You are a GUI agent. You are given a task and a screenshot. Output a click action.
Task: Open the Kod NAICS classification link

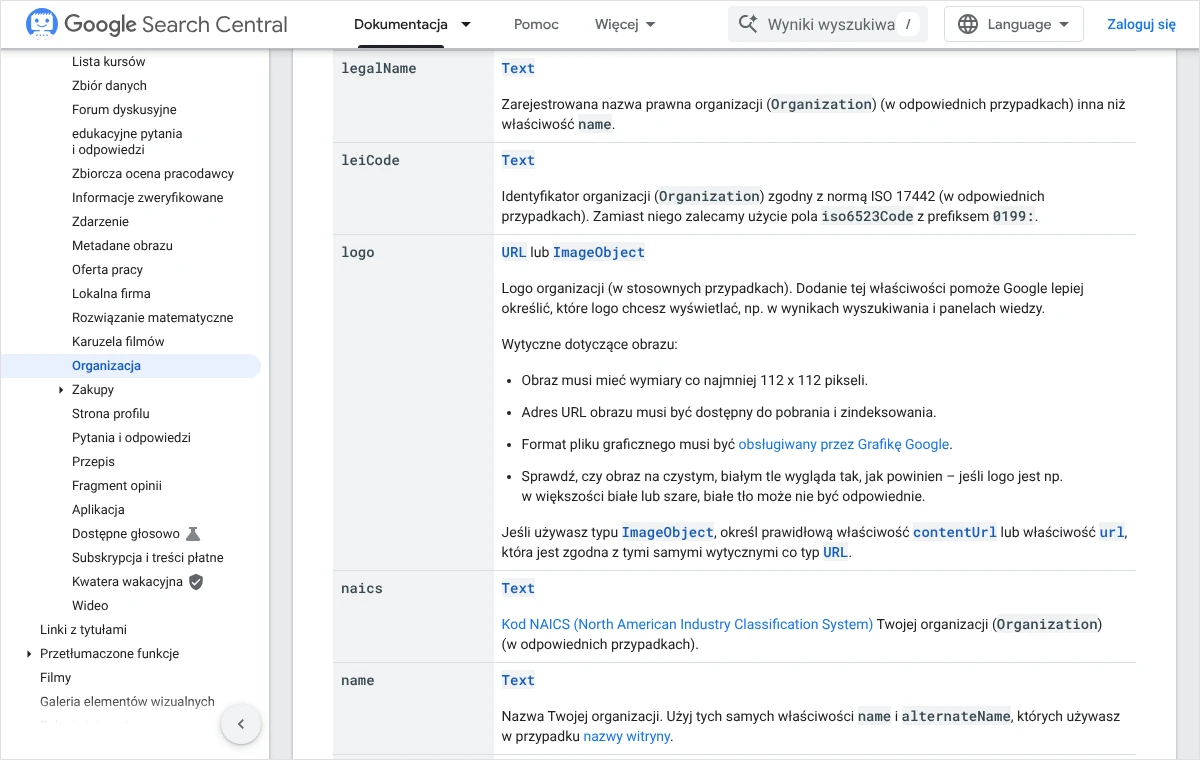687,624
